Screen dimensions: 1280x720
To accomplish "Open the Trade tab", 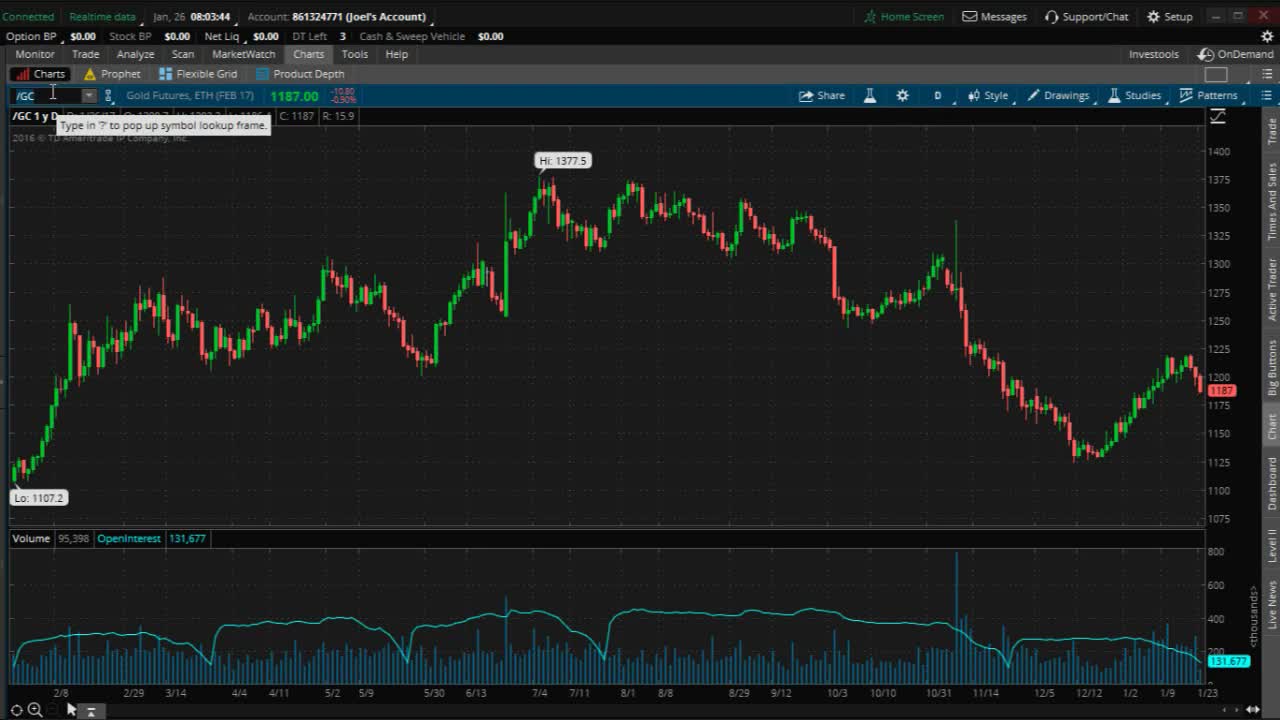I will (x=85, y=54).
